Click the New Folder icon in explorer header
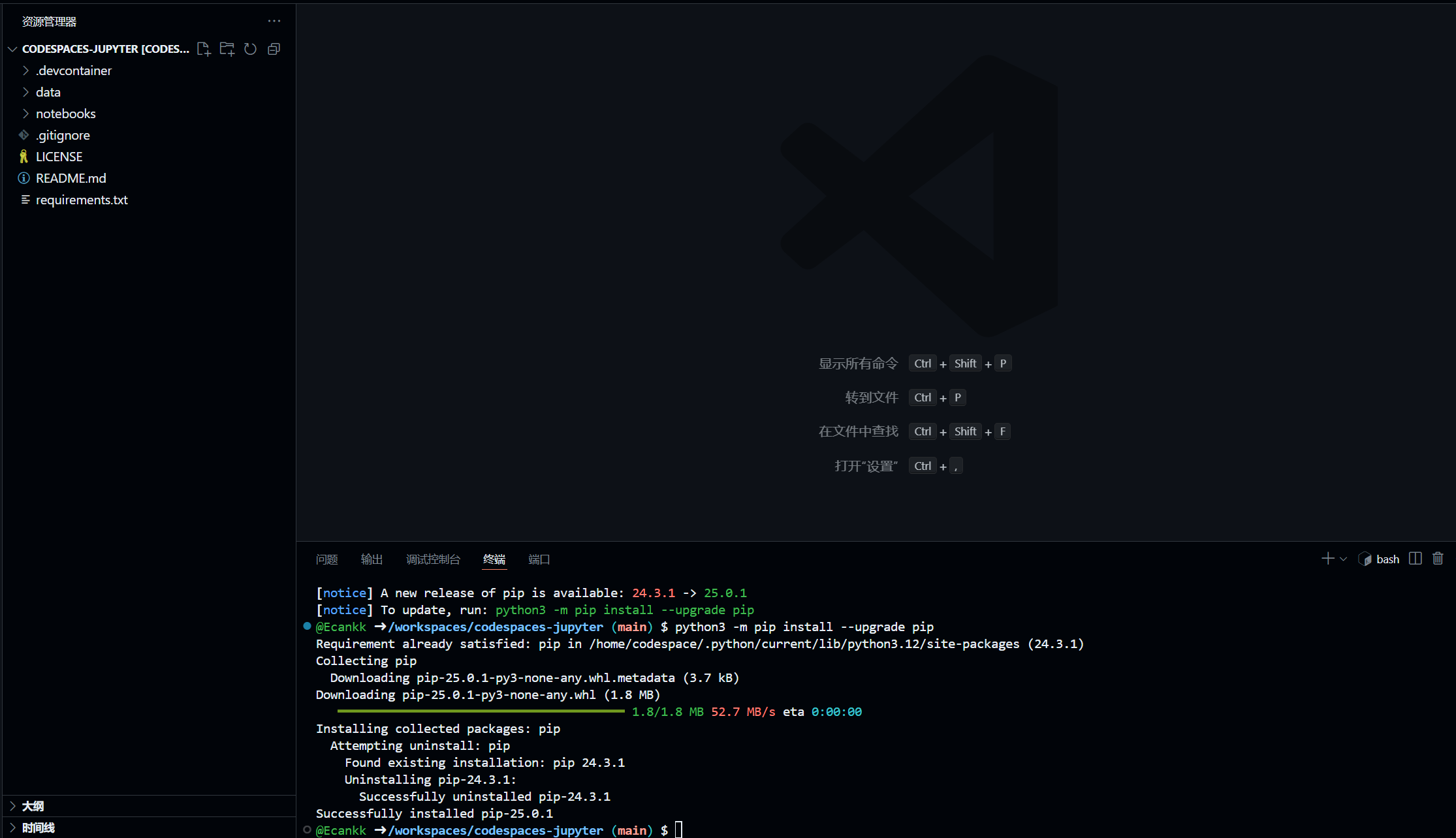Viewport: 1456px width, 838px height. tap(227, 49)
